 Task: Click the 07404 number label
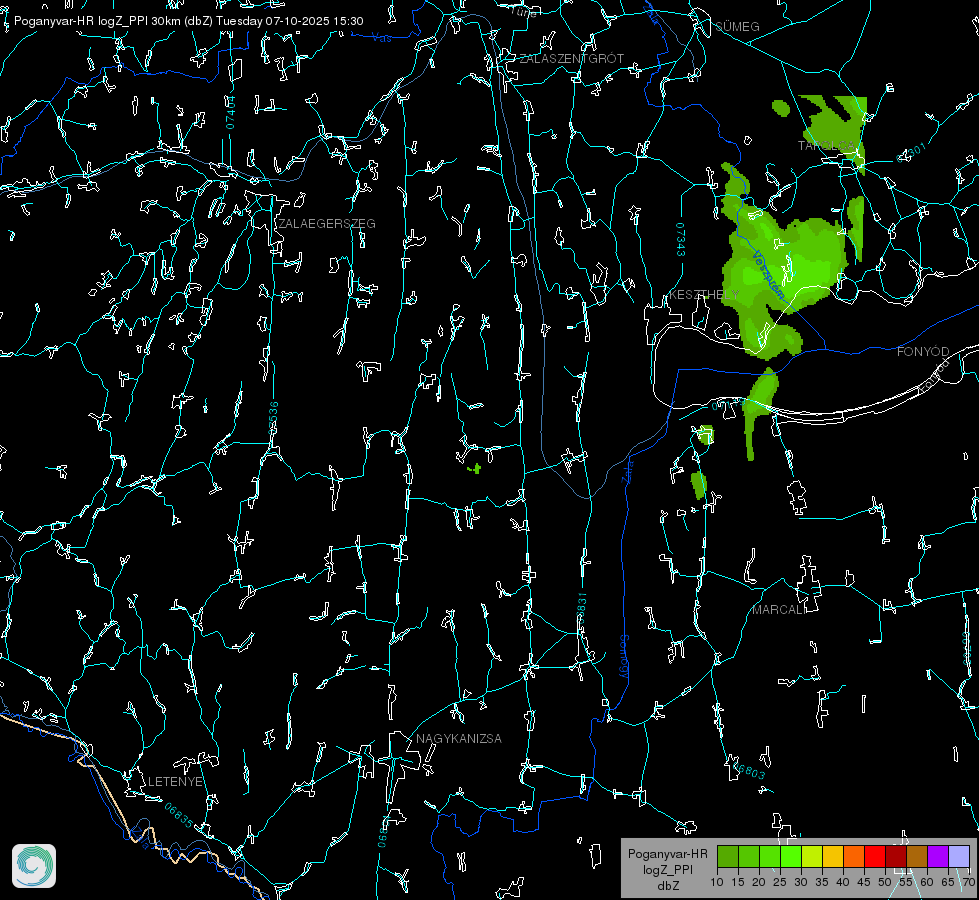point(230,112)
